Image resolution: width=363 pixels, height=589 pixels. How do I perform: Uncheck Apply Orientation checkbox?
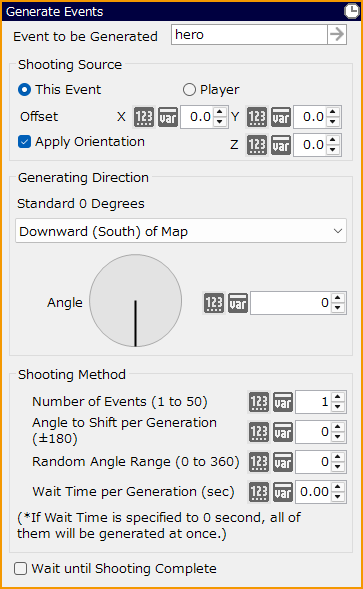24,142
